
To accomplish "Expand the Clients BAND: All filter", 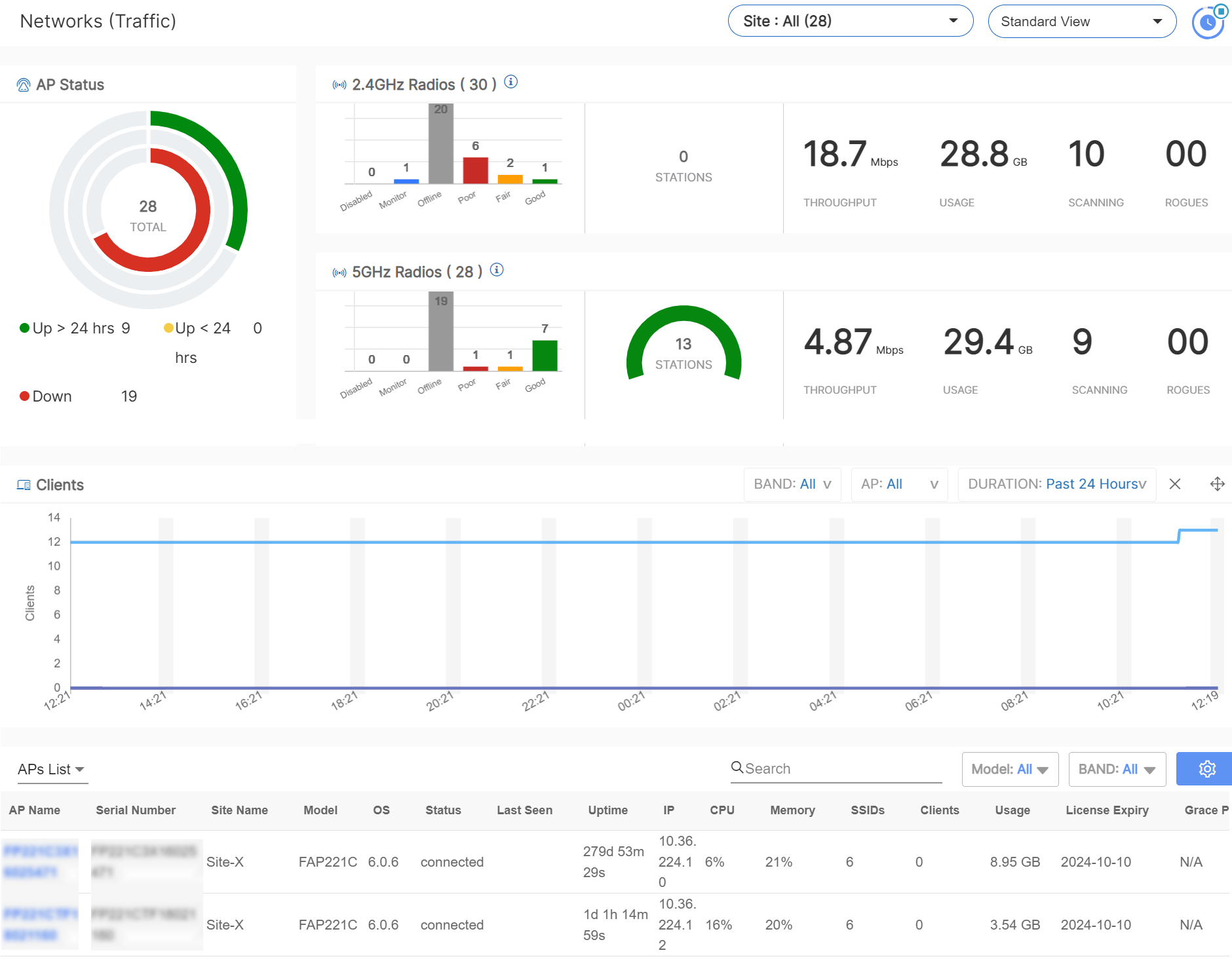I will point(792,484).
